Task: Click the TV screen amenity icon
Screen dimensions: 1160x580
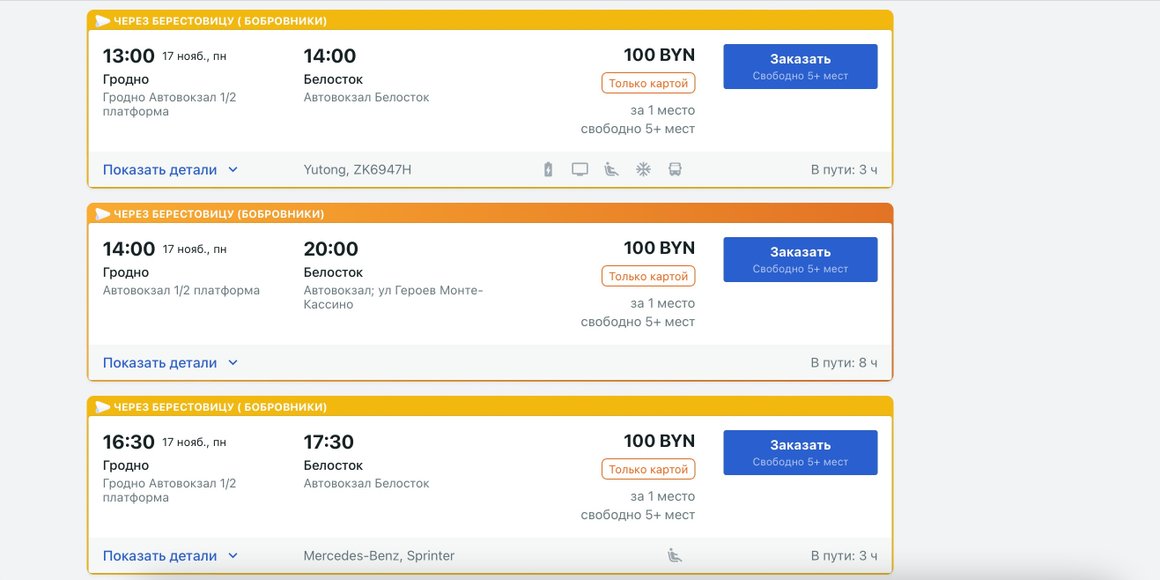Action: pyautogui.click(x=580, y=170)
